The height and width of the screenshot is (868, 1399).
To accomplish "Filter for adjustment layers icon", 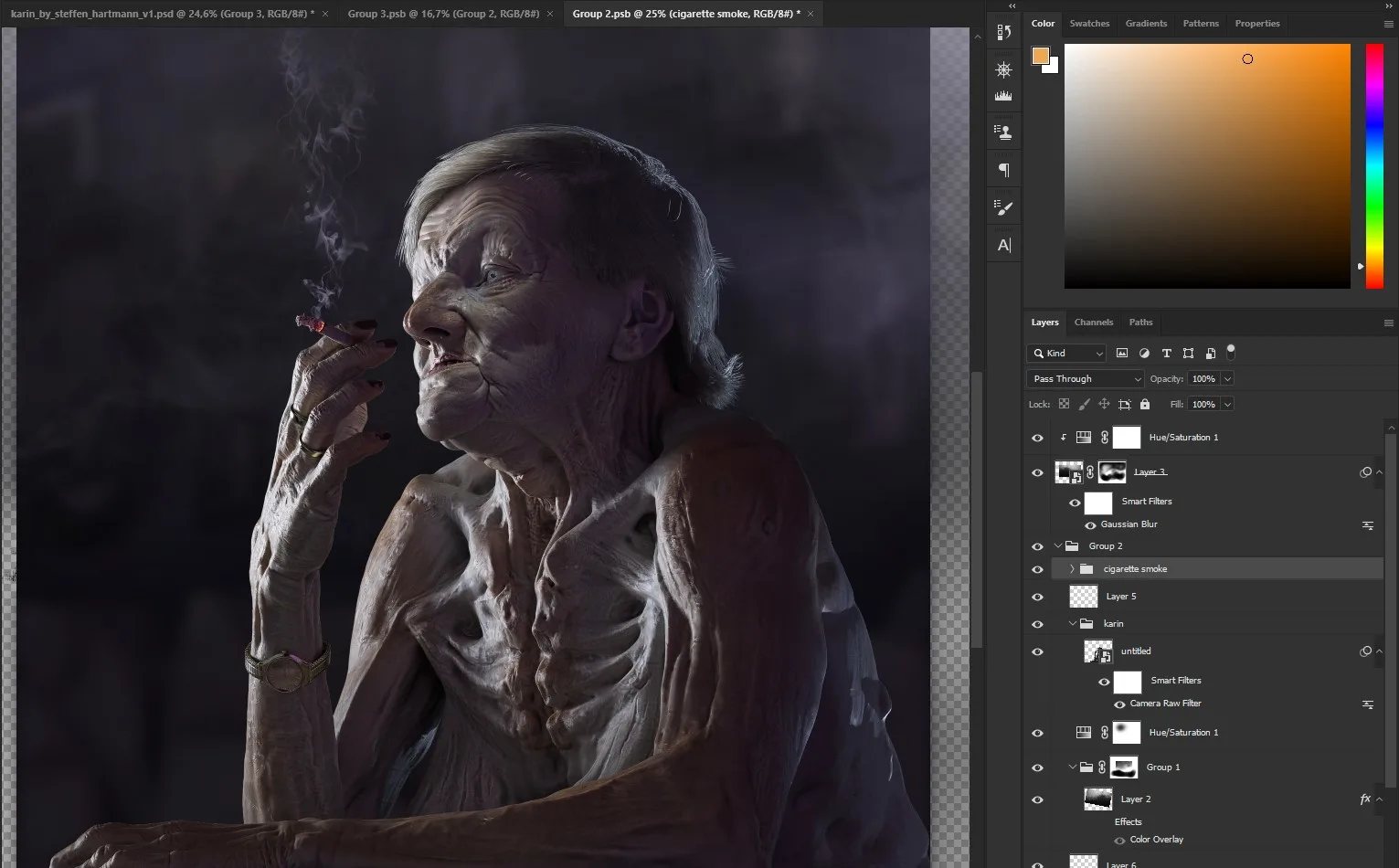I will pyautogui.click(x=1144, y=354).
